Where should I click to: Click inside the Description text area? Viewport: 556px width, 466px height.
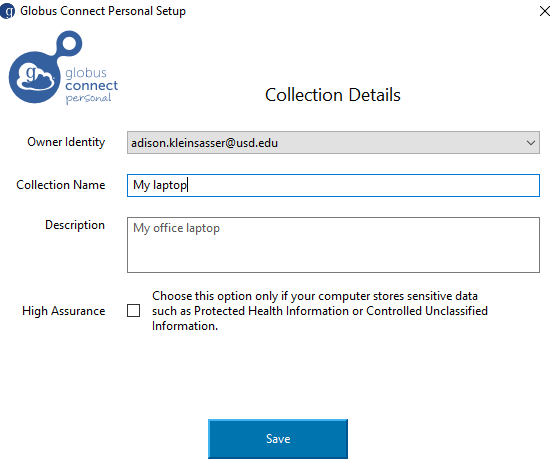(x=333, y=245)
